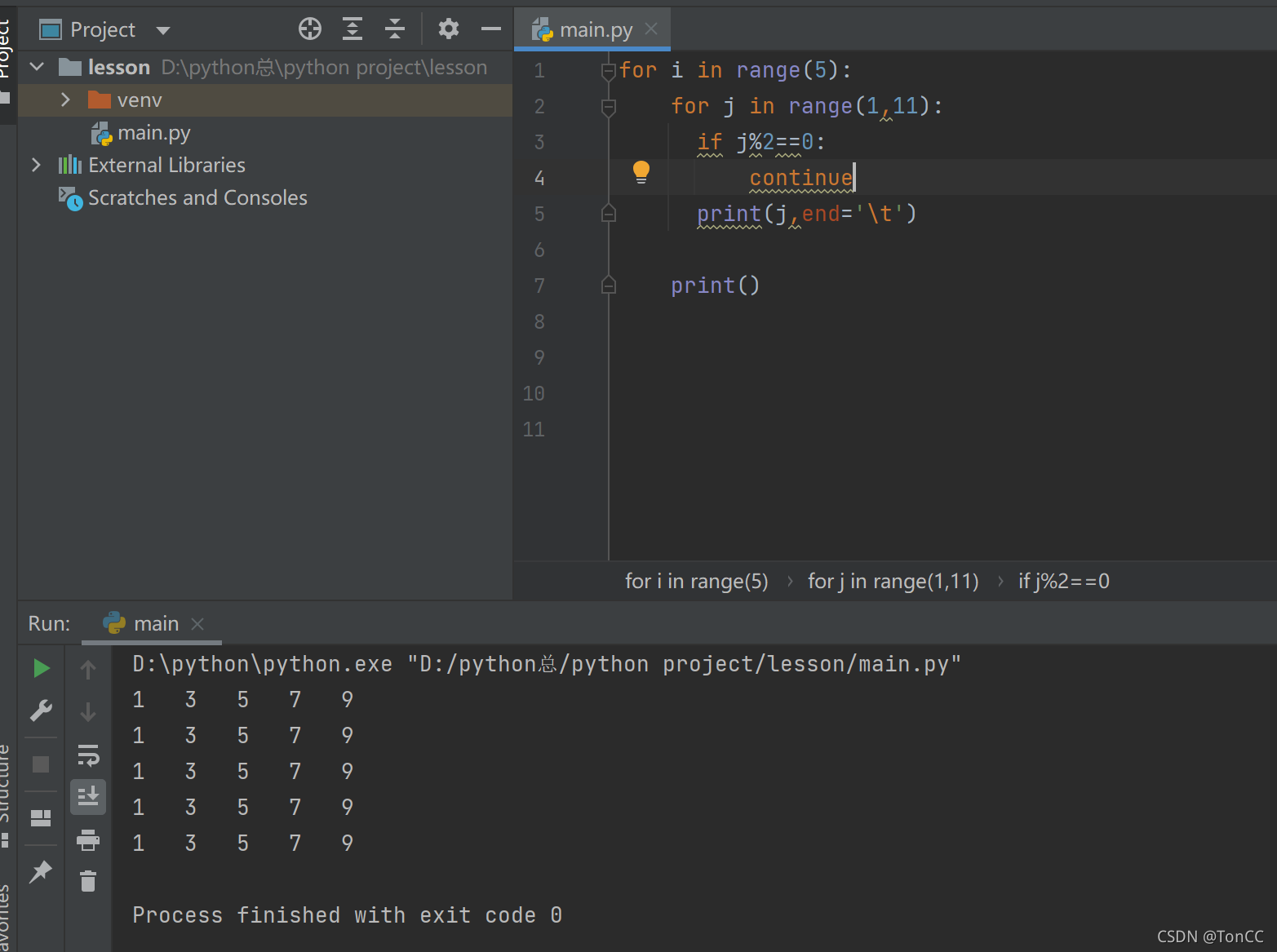Expand the venv folder
The image size is (1277, 952).
65,100
